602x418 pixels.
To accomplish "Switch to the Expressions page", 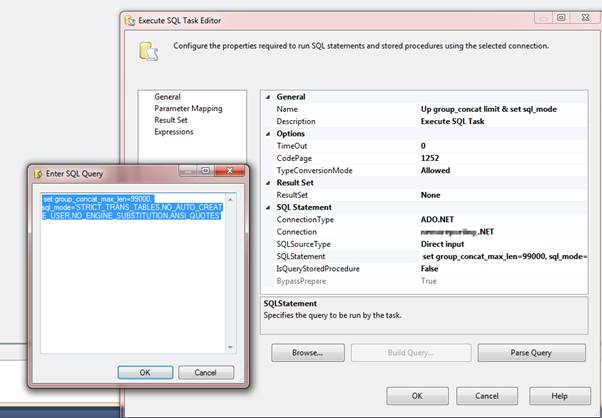I will [174, 132].
